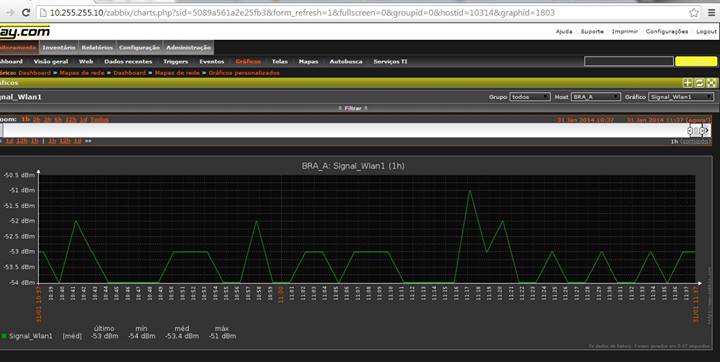Click the add-to-favorites plus icon
The width and height of the screenshot is (720, 362).
[x=687, y=83]
